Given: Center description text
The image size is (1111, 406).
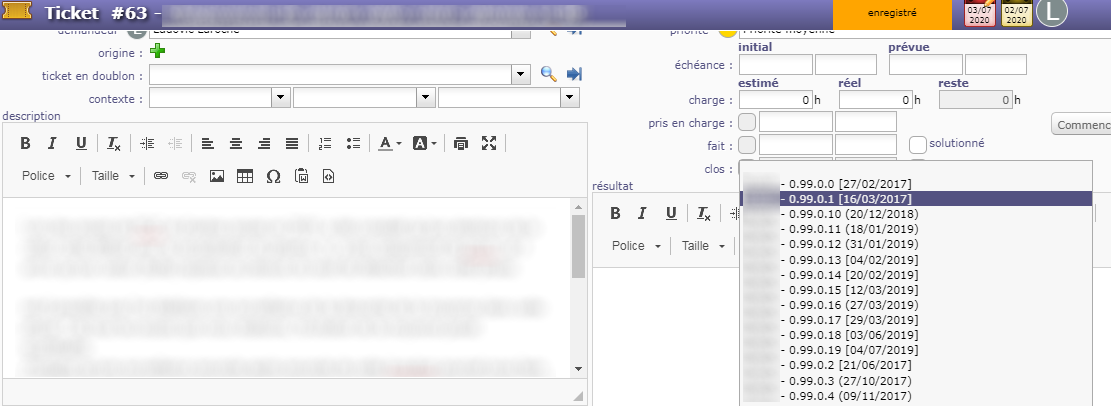Looking at the screenshot, I should 235,143.
